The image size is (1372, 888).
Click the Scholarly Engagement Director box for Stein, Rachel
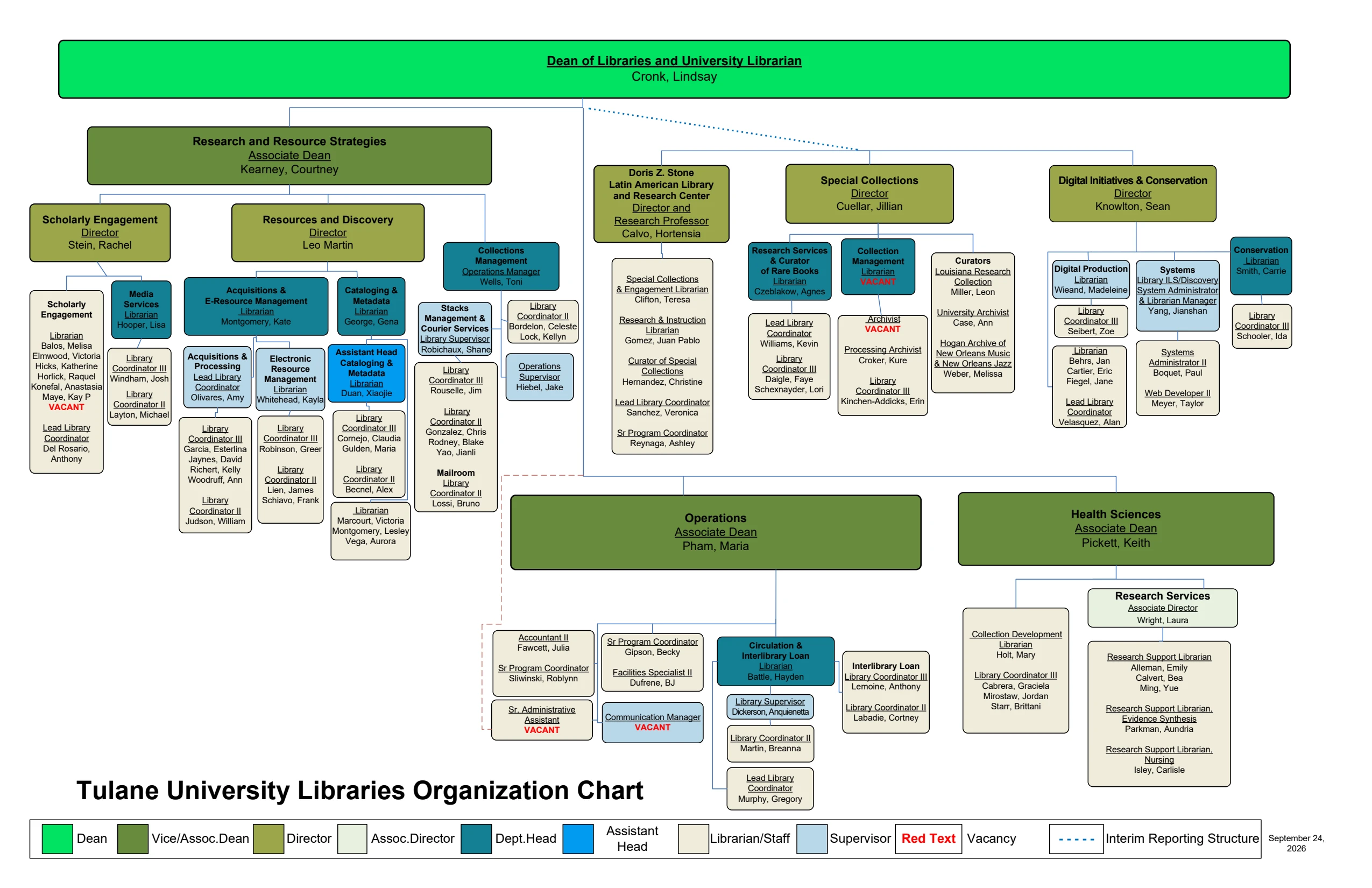click(100, 232)
